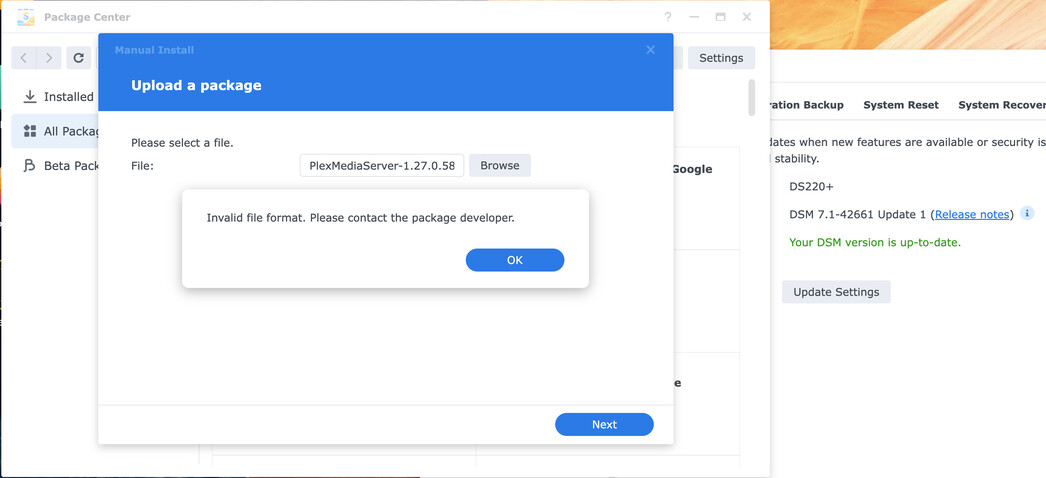Go back using the left arrow

(24, 58)
